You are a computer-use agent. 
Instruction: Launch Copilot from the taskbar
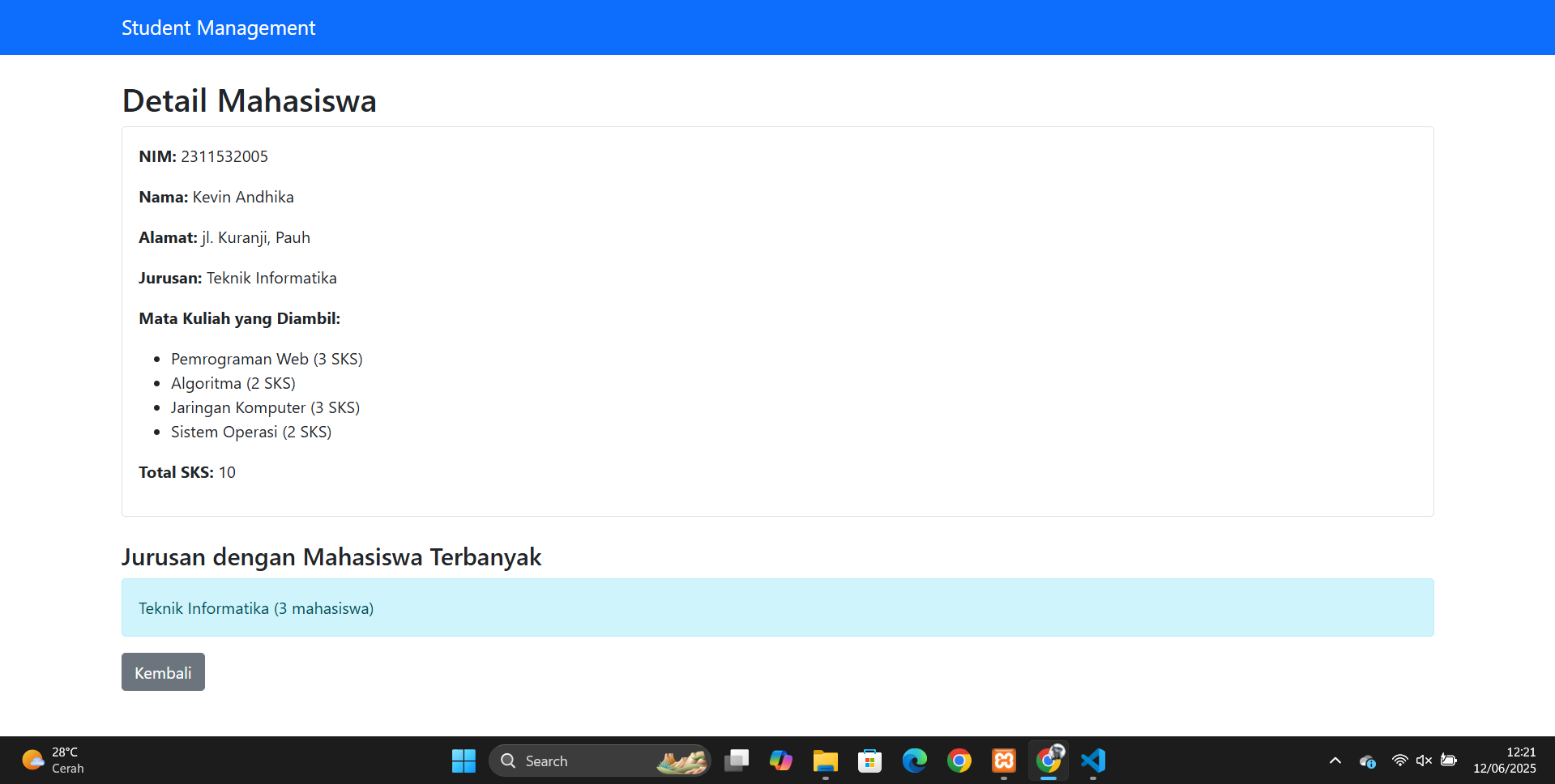click(x=781, y=761)
